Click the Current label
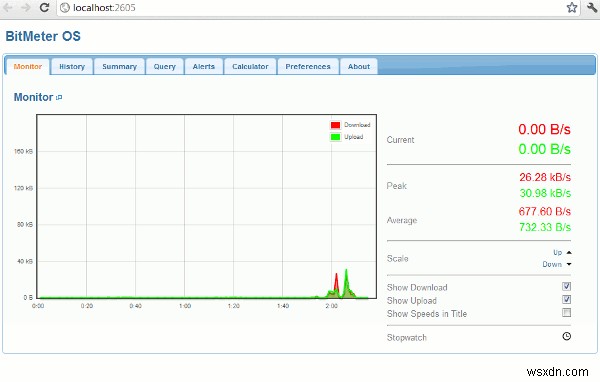Image resolution: width=600 pixels, height=382 pixels. coord(400,140)
